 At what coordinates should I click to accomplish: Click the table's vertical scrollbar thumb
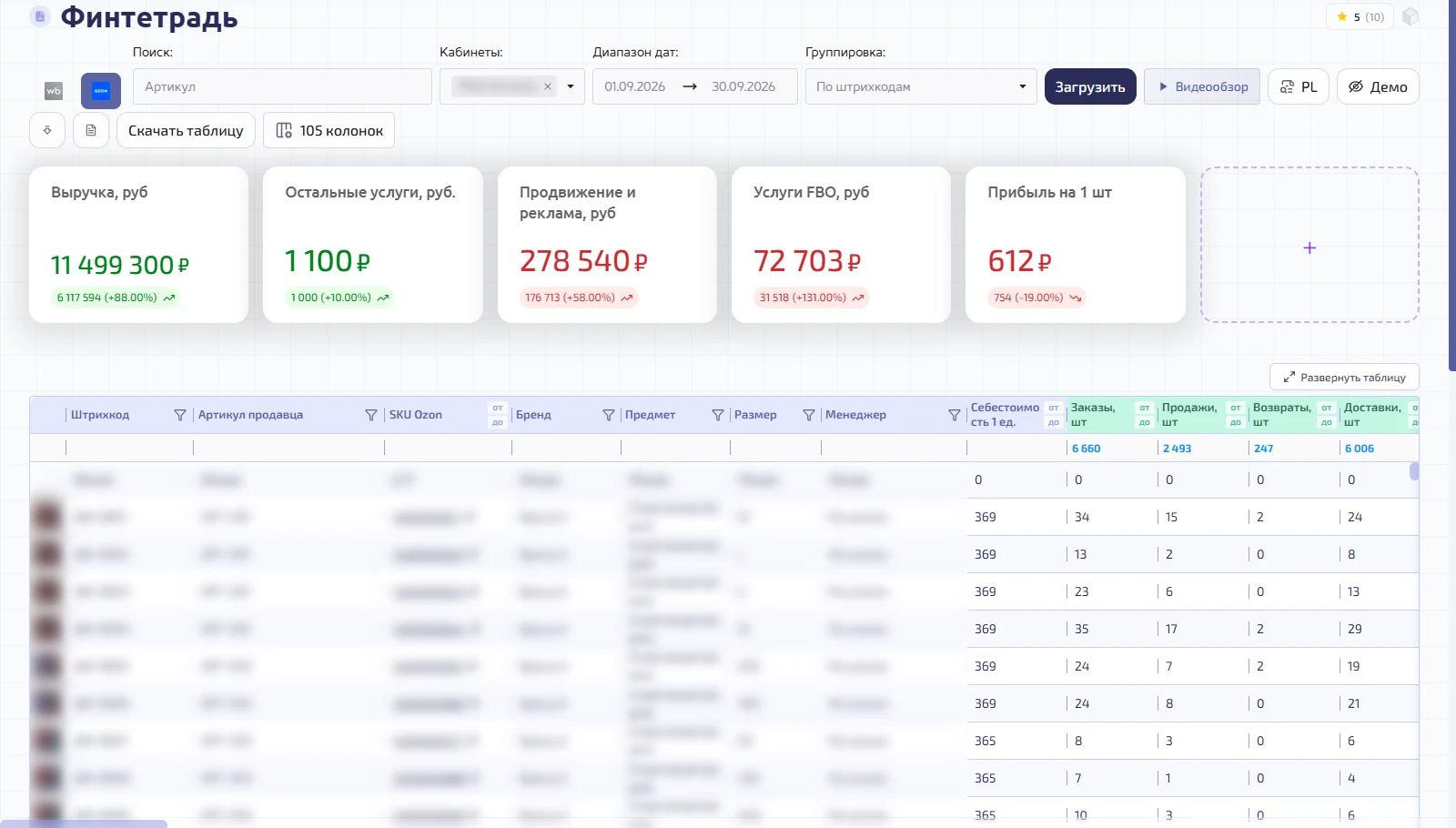[1414, 471]
